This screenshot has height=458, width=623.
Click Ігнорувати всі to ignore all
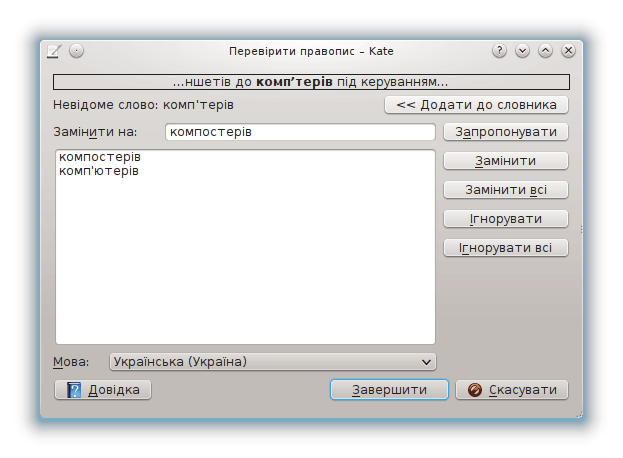[506, 248]
